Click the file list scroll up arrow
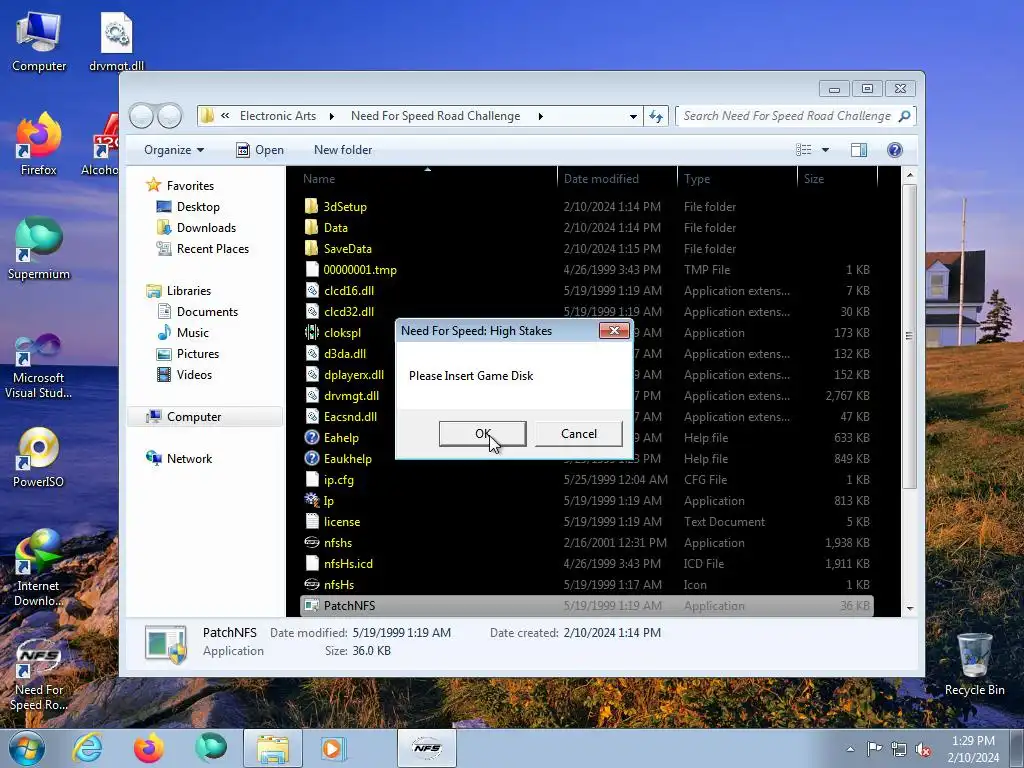The image size is (1024, 768). tap(910, 175)
